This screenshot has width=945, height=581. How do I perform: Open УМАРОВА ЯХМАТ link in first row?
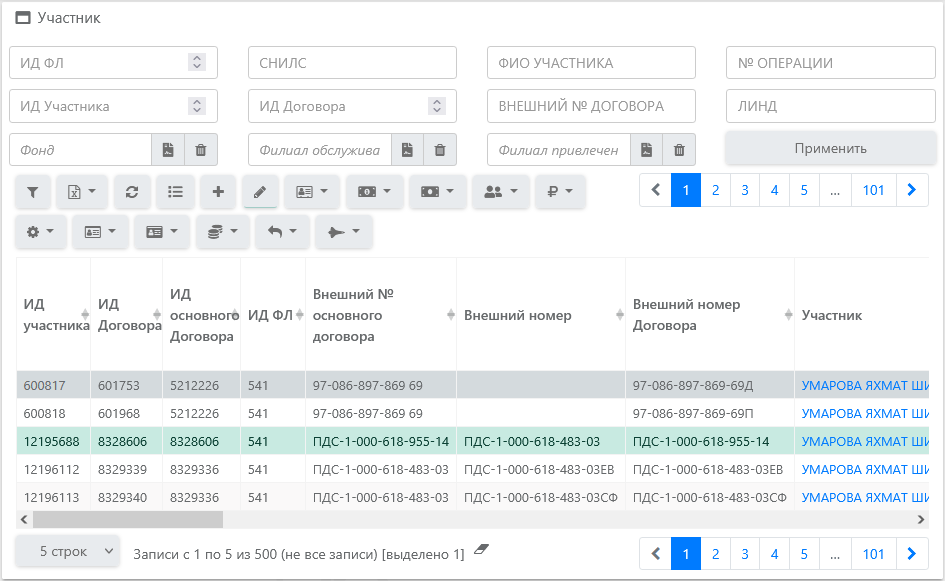[865, 385]
